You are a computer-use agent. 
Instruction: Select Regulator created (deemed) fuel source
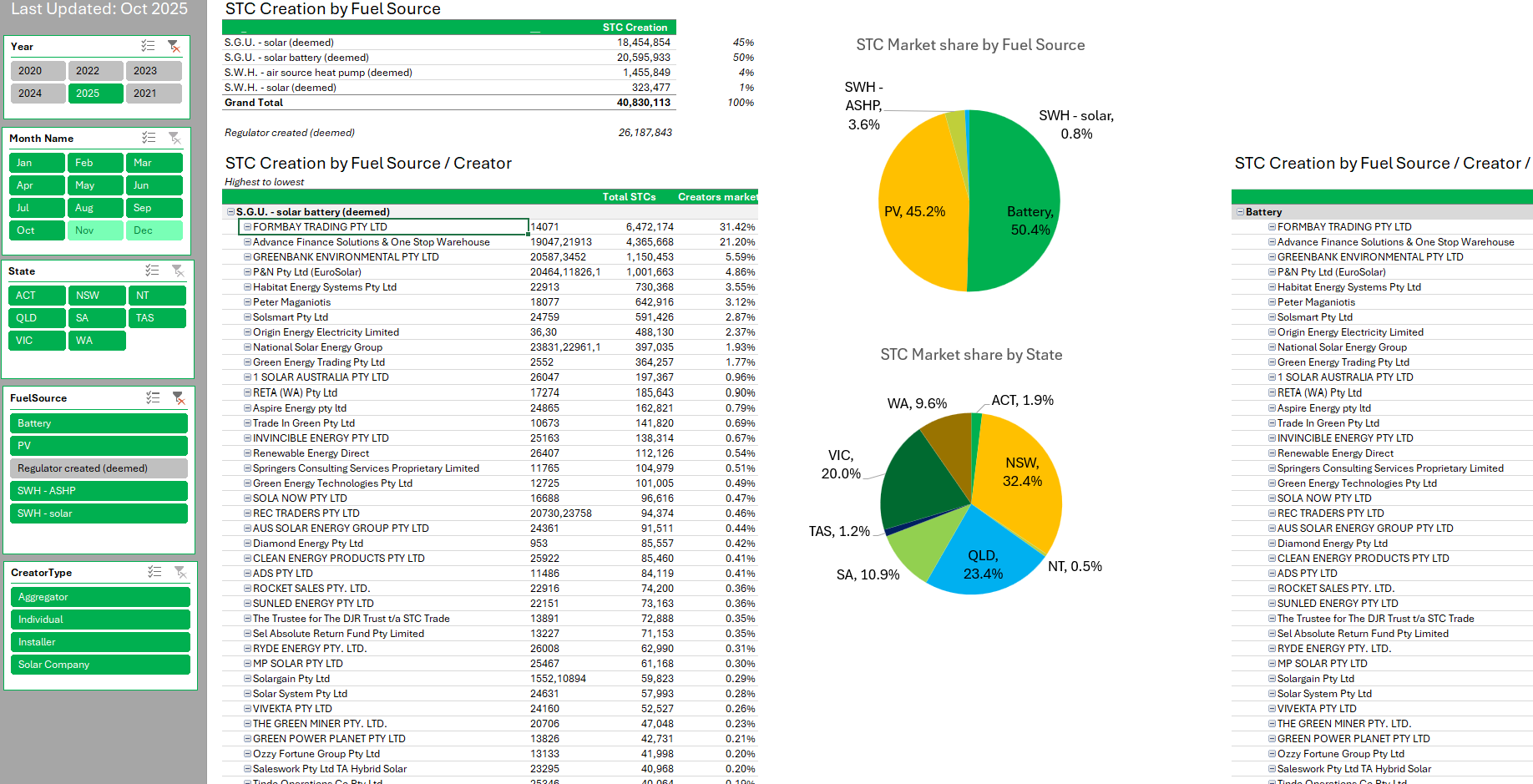pyautogui.click(x=99, y=468)
